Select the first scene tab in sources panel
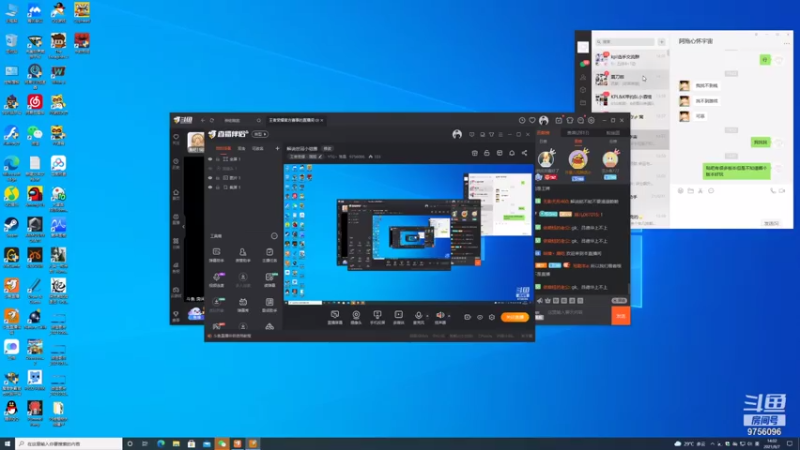This screenshot has height=450, width=800. (x=223, y=148)
